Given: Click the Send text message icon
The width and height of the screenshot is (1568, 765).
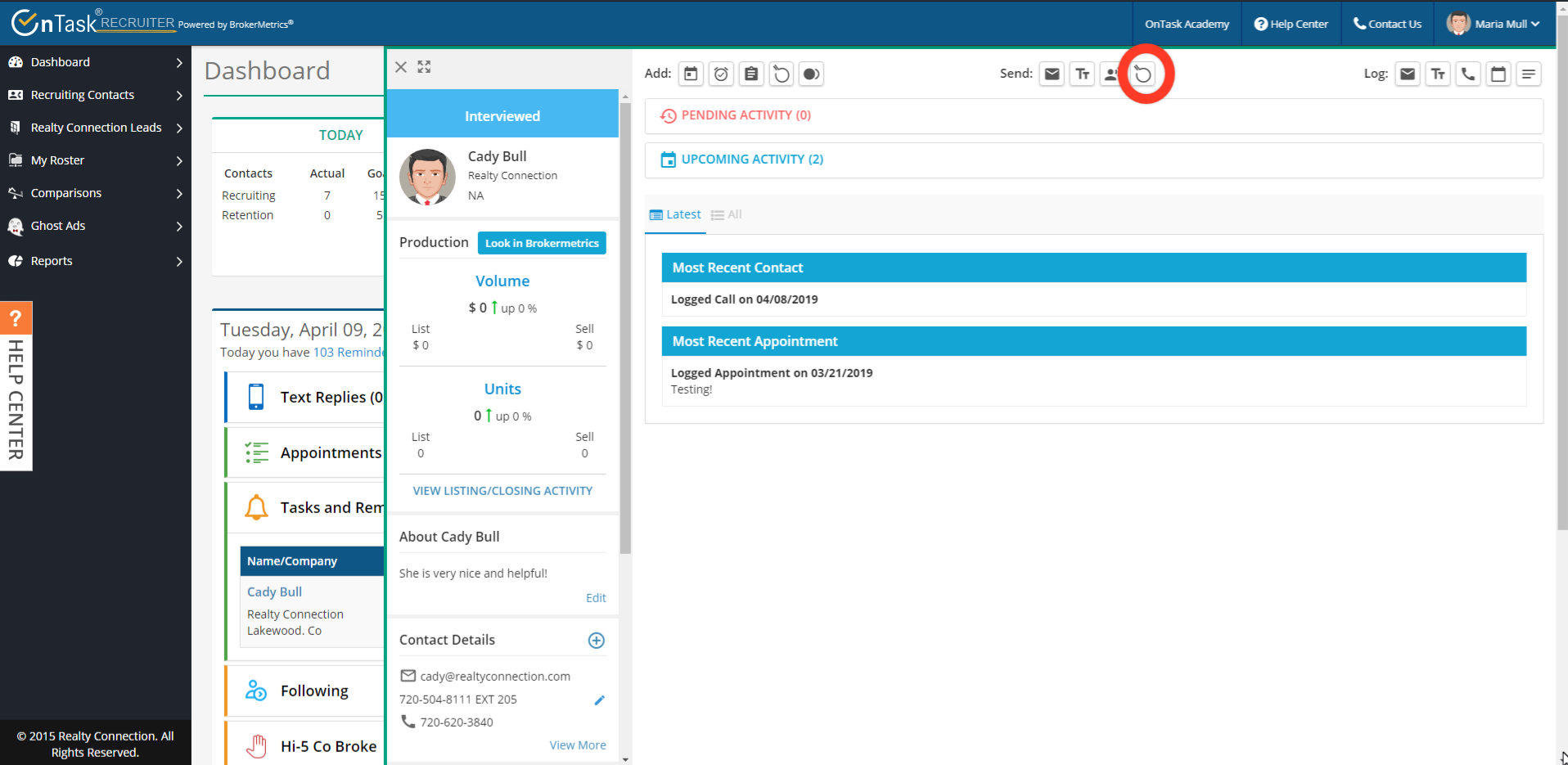Looking at the screenshot, I should pyautogui.click(x=1082, y=74).
